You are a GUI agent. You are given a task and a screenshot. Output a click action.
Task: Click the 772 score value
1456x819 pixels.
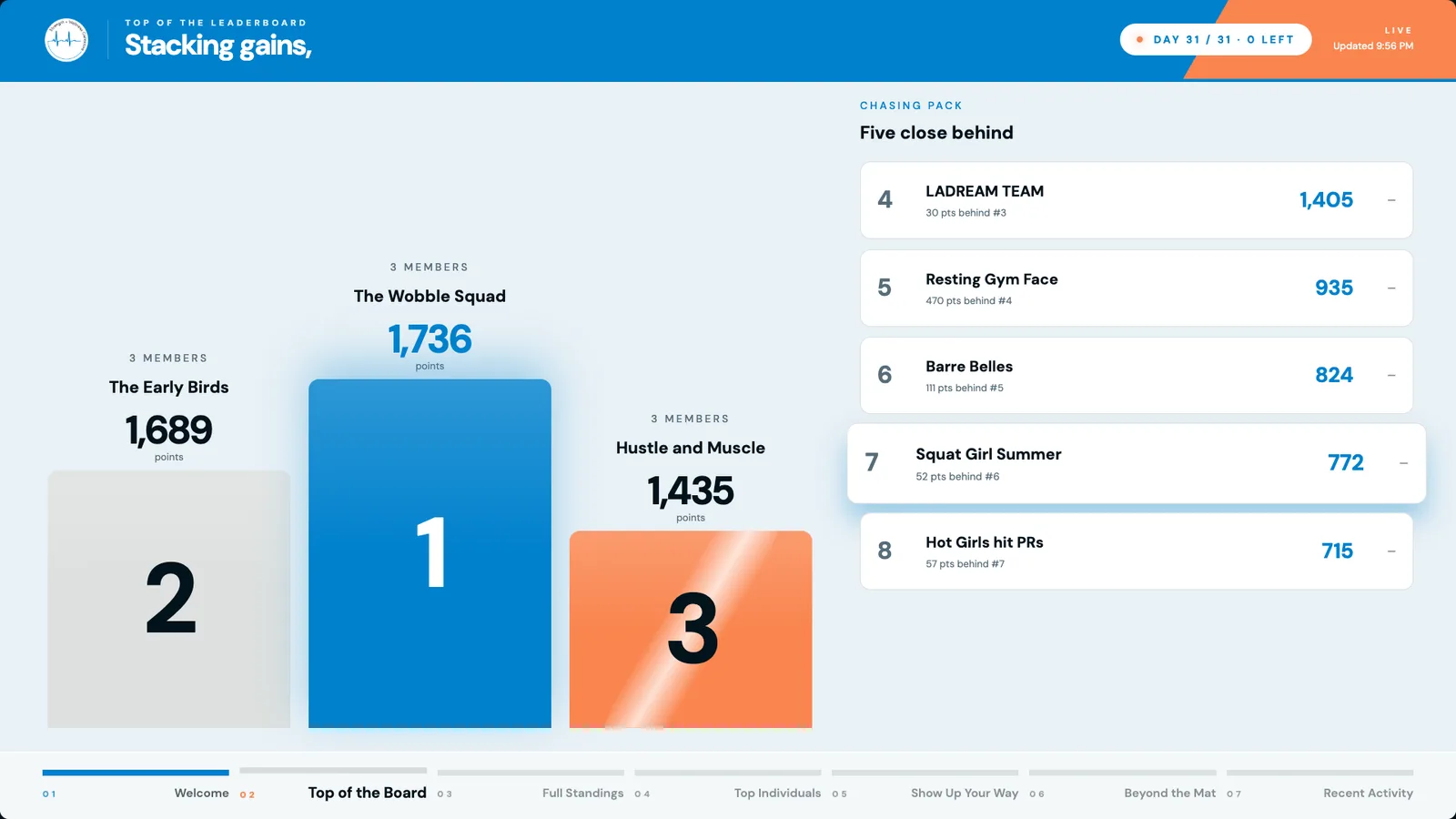pyautogui.click(x=1346, y=462)
